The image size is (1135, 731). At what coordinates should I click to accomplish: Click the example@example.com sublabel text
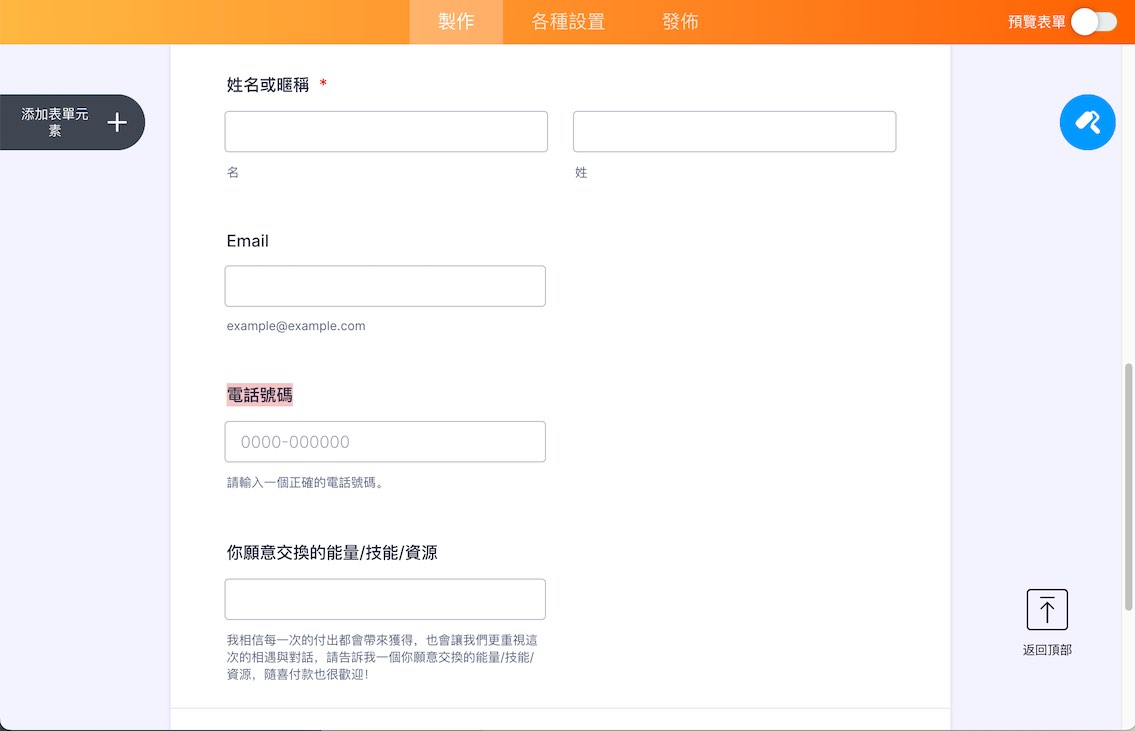(296, 326)
